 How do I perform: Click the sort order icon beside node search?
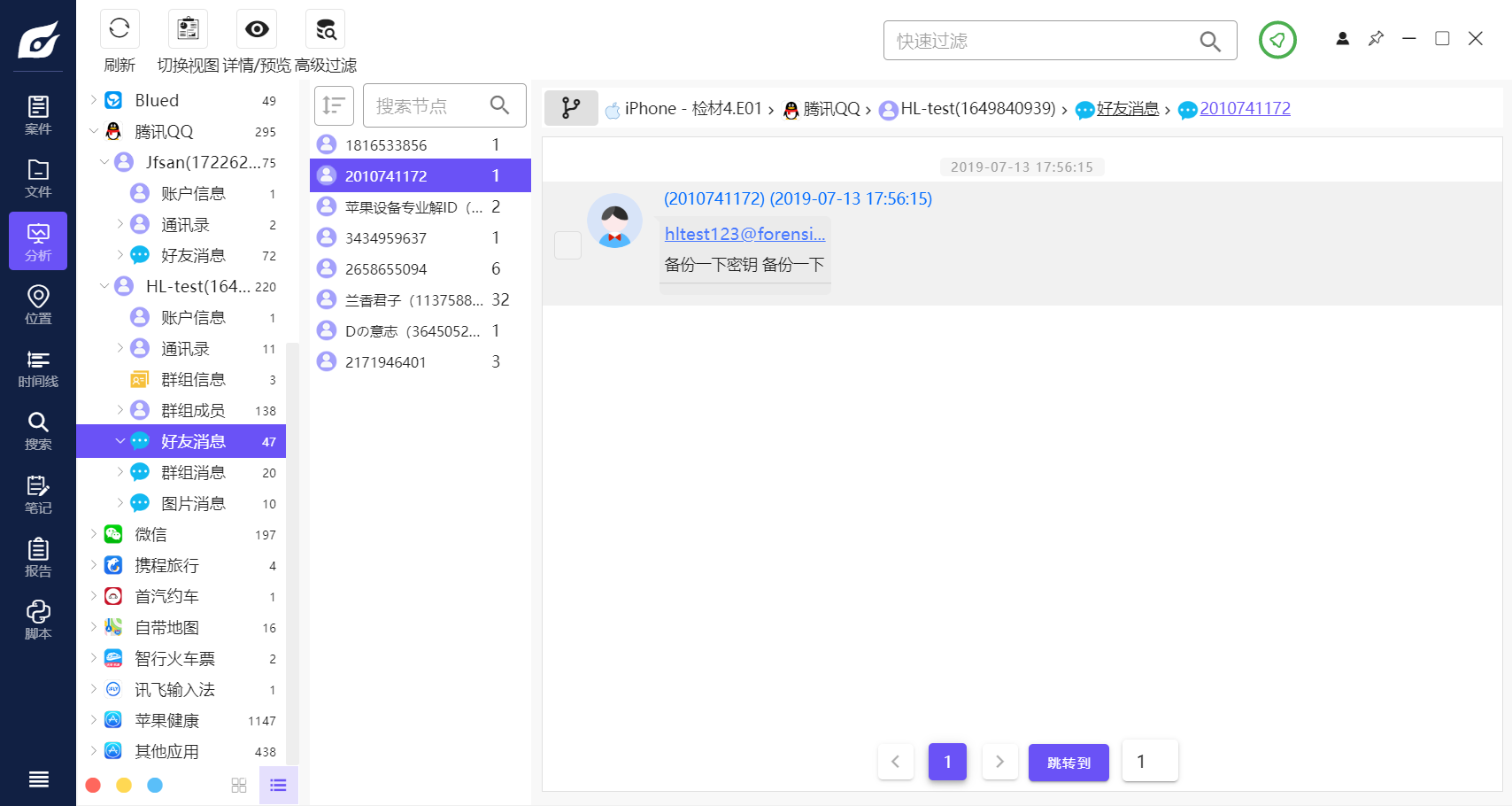click(x=334, y=106)
